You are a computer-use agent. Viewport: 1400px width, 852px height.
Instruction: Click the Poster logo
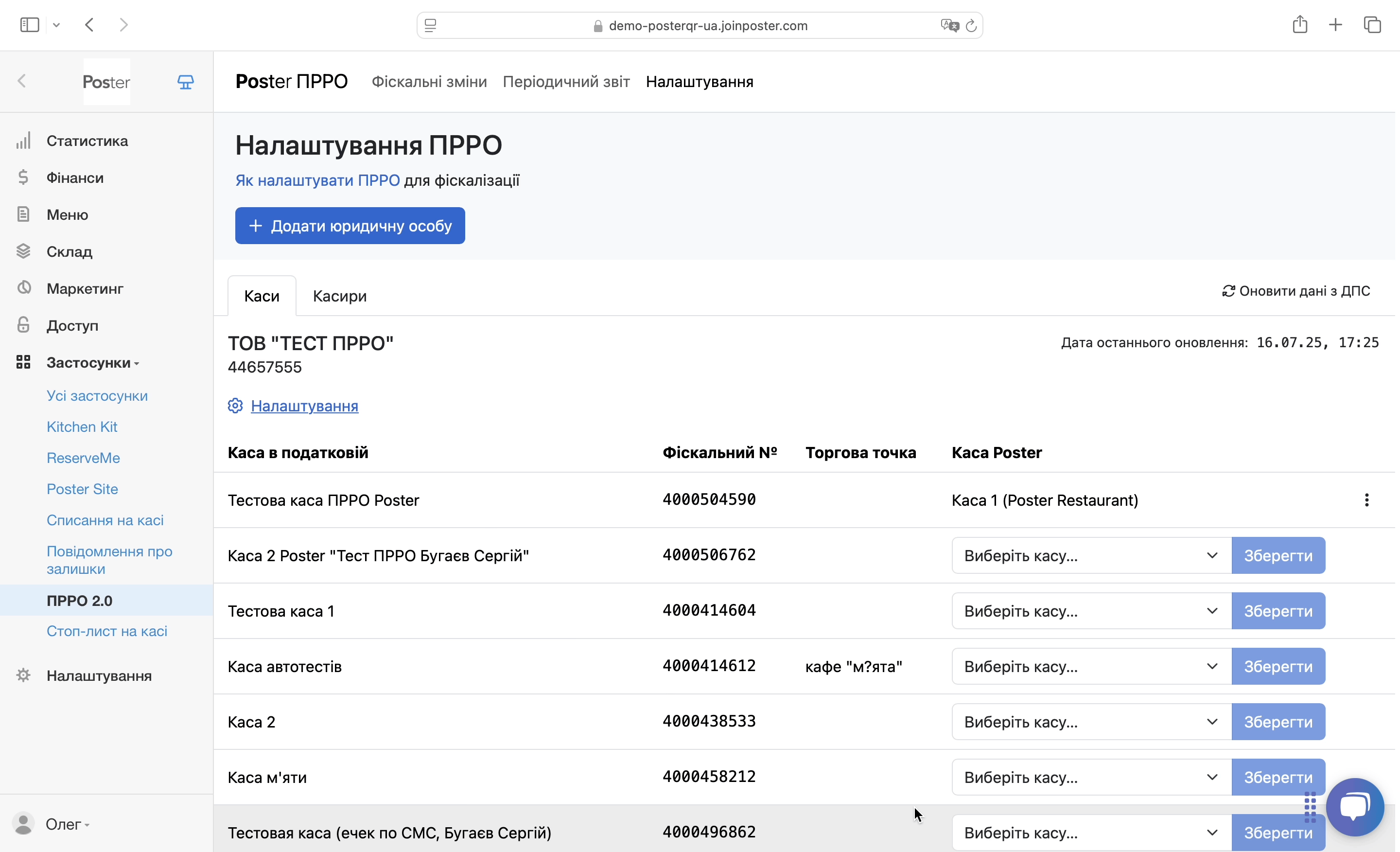pos(106,82)
